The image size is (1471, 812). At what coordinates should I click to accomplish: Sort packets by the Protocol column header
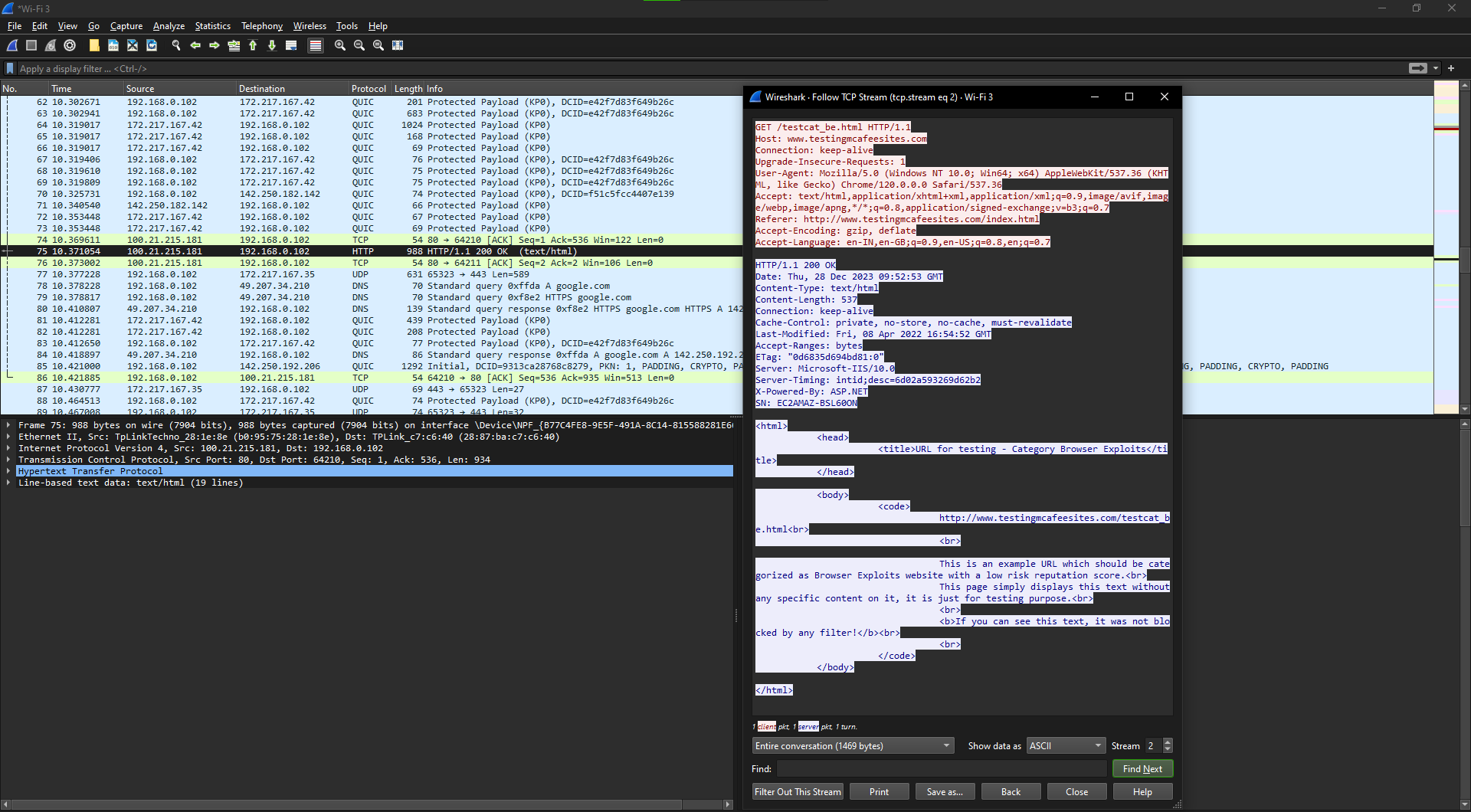369,89
